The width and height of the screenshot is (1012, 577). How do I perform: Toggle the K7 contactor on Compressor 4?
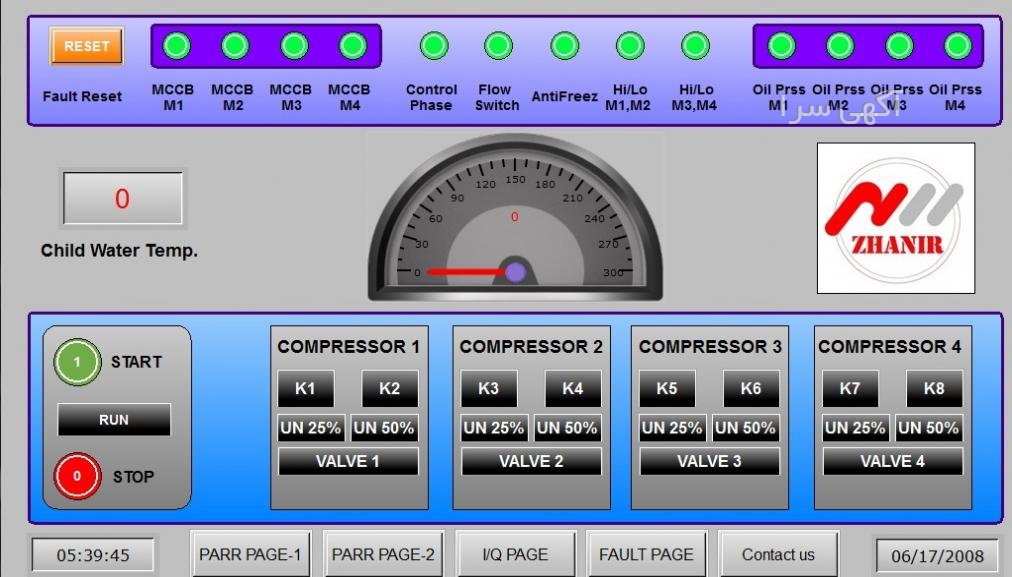[851, 389]
